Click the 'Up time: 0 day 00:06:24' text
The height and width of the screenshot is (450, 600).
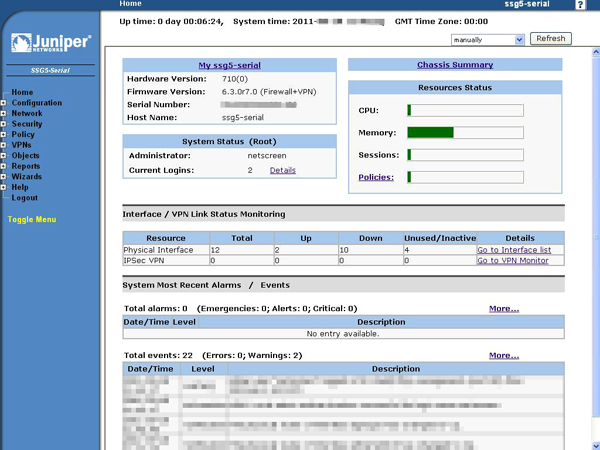pos(171,21)
